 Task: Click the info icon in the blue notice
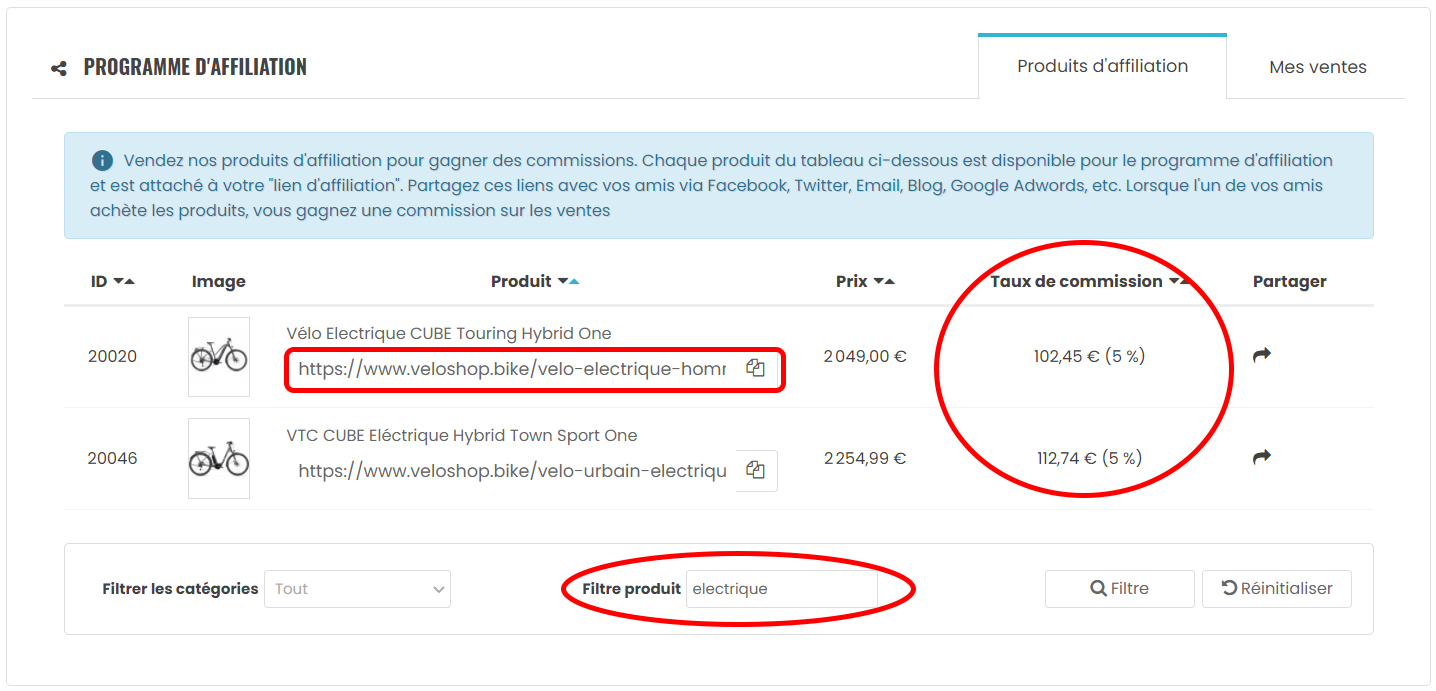tap(102, 161)
